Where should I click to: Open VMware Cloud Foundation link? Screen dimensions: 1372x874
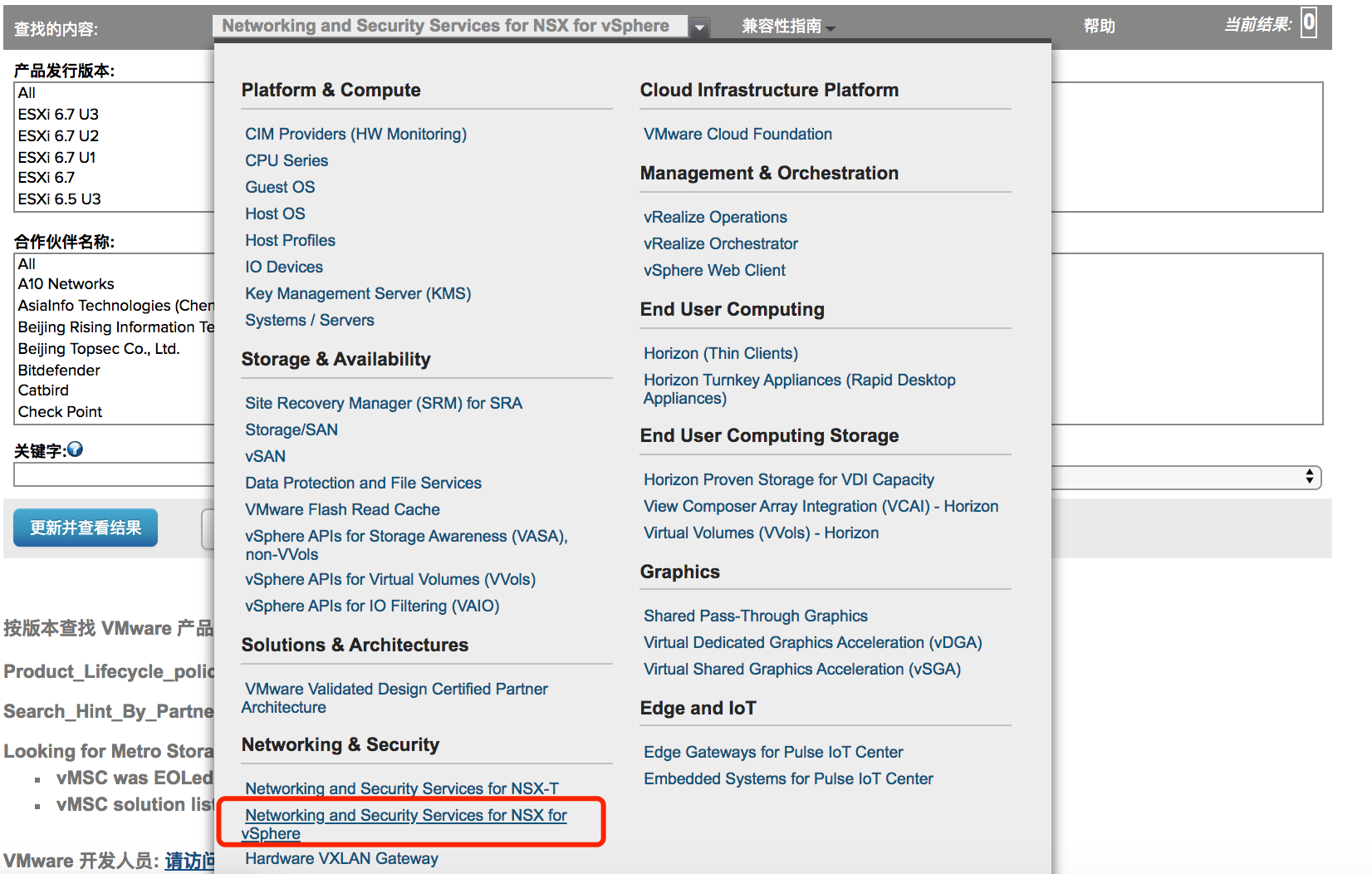(737, 134)
